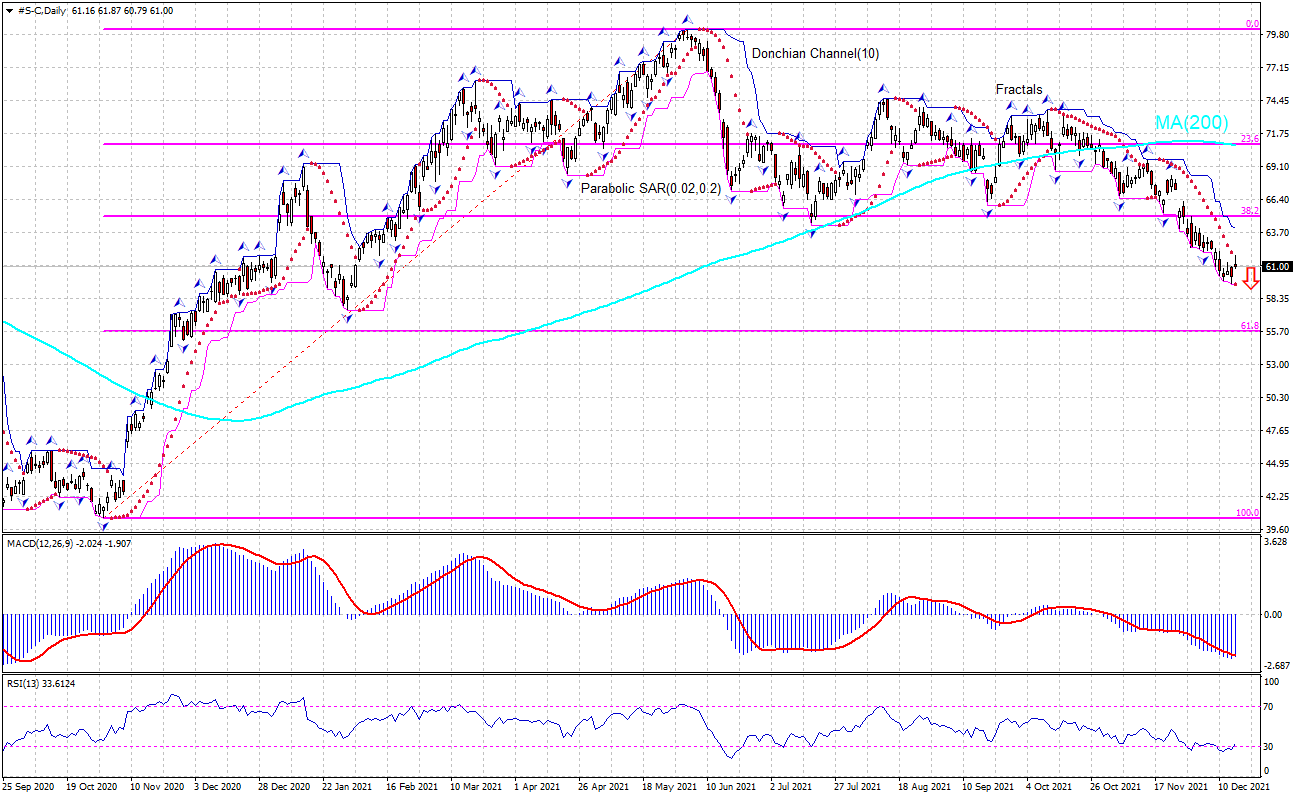This screenshot has height=798, width=1300.
Task: Click the 100.0 Fibonacci level label
Action: [1247, 513]
